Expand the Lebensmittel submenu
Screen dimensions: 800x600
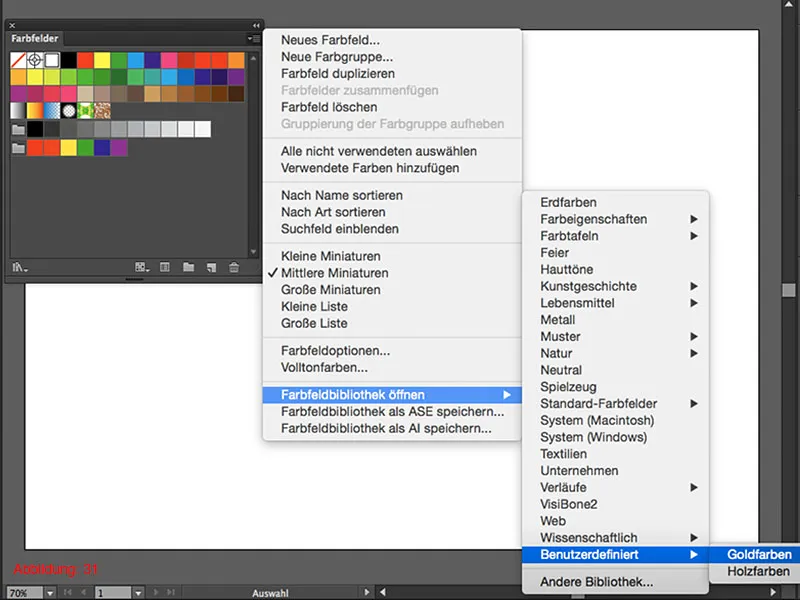click(x=615, y=303)
